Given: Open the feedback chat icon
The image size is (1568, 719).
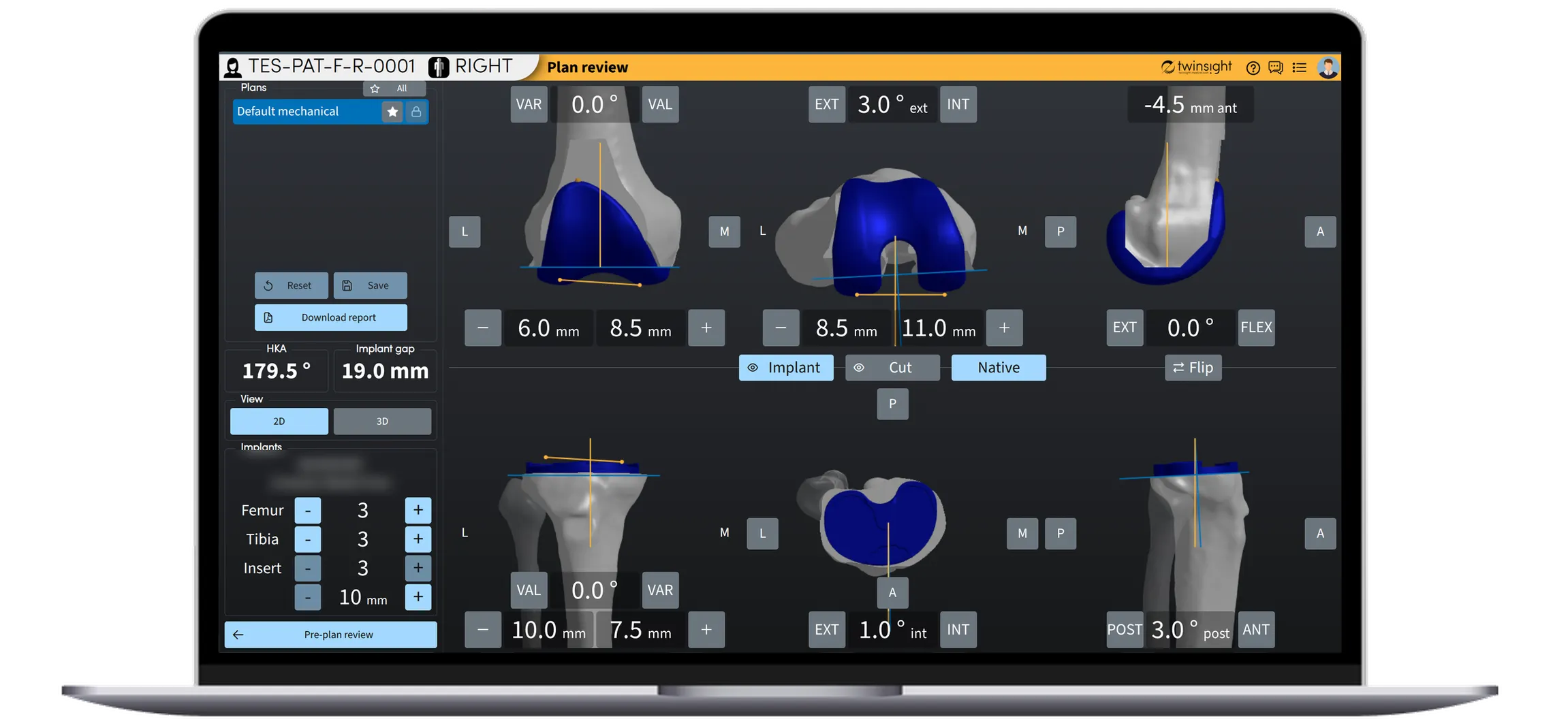Looking at the screenshot, I should click(1275, 67).
